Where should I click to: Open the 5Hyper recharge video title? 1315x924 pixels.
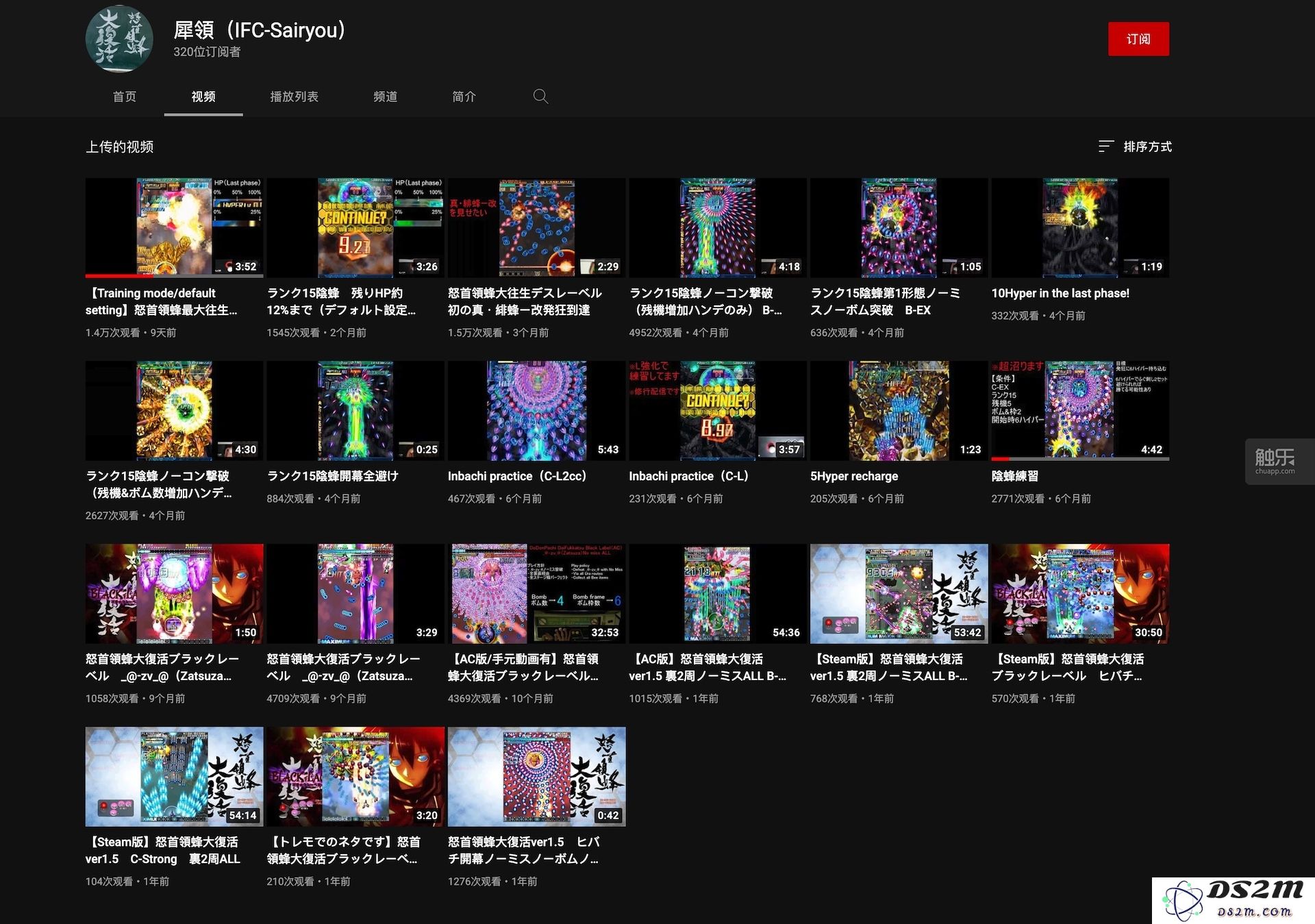[854, 476]
